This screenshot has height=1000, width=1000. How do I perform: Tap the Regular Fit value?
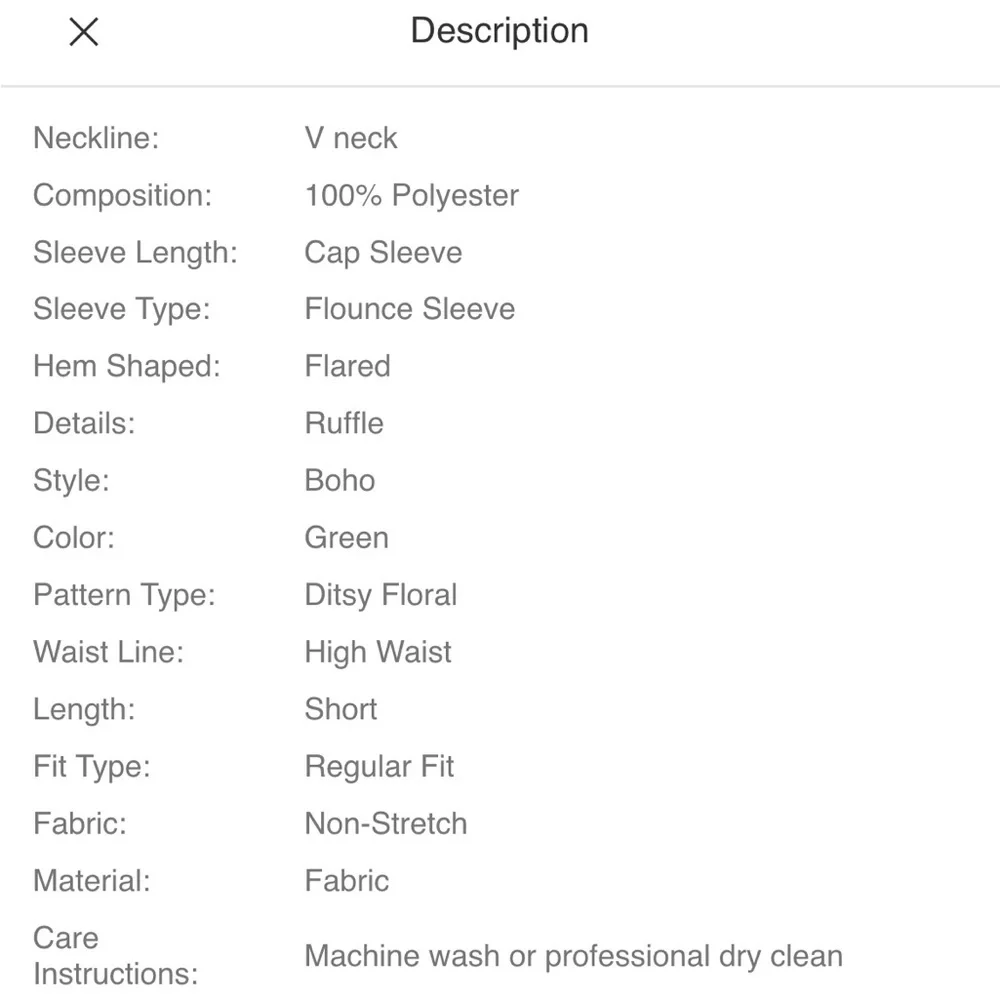(x=379, y=767)
